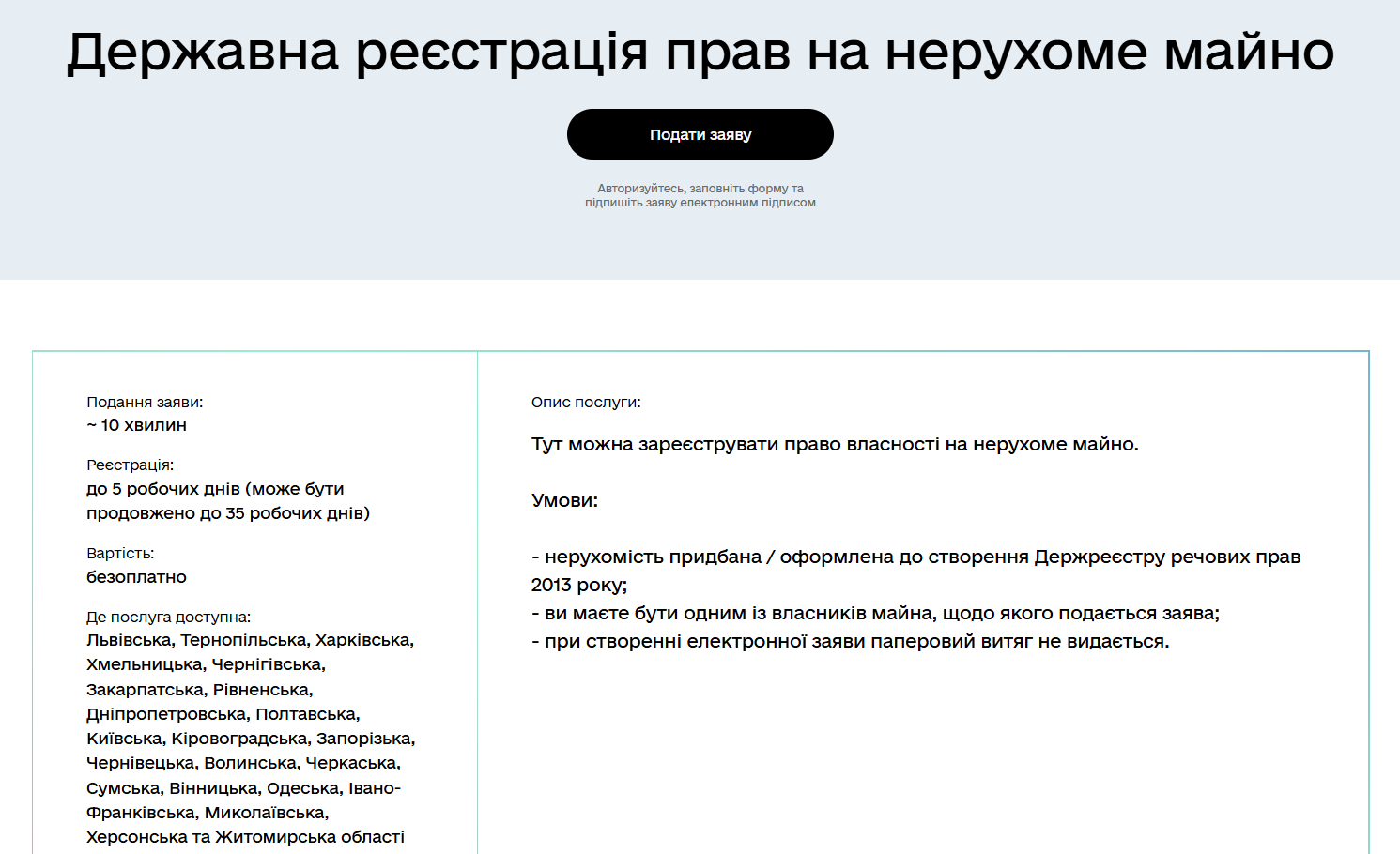Click "Львівська" in the regions list
This screenshot has width=1400, height=854.
(x=129, y=640)
